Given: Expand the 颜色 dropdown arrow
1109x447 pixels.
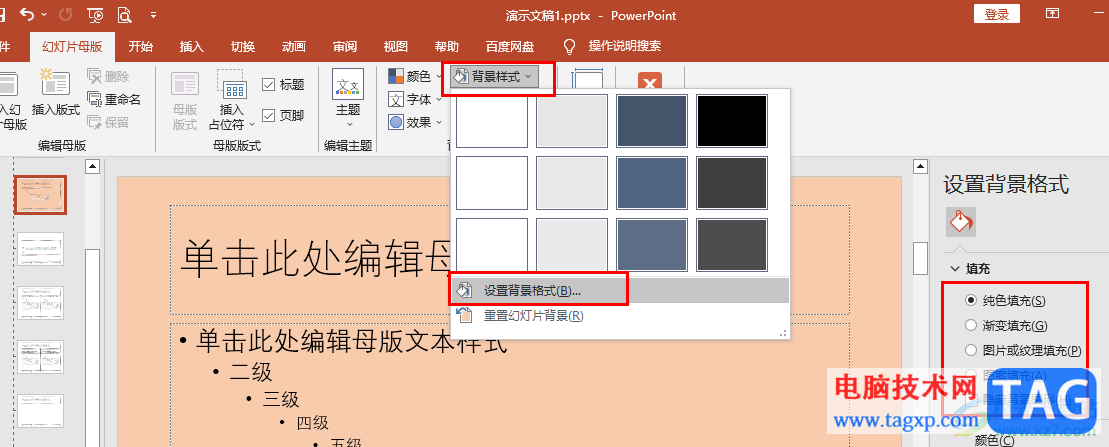Looking at the screenshot, I should (x=439, y=76).
